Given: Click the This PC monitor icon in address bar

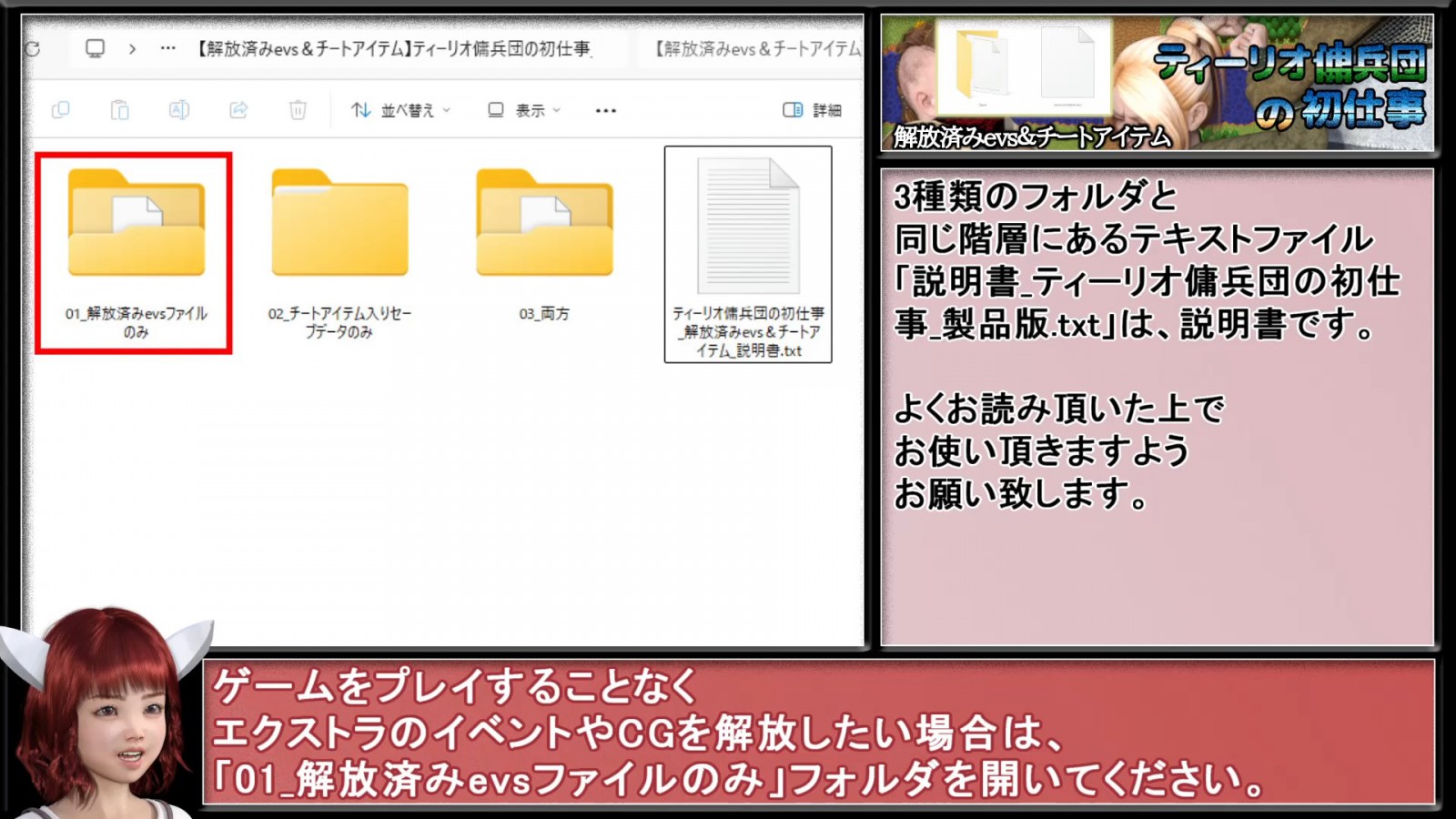Looking at the screenshot, I should tap(95, 48).
